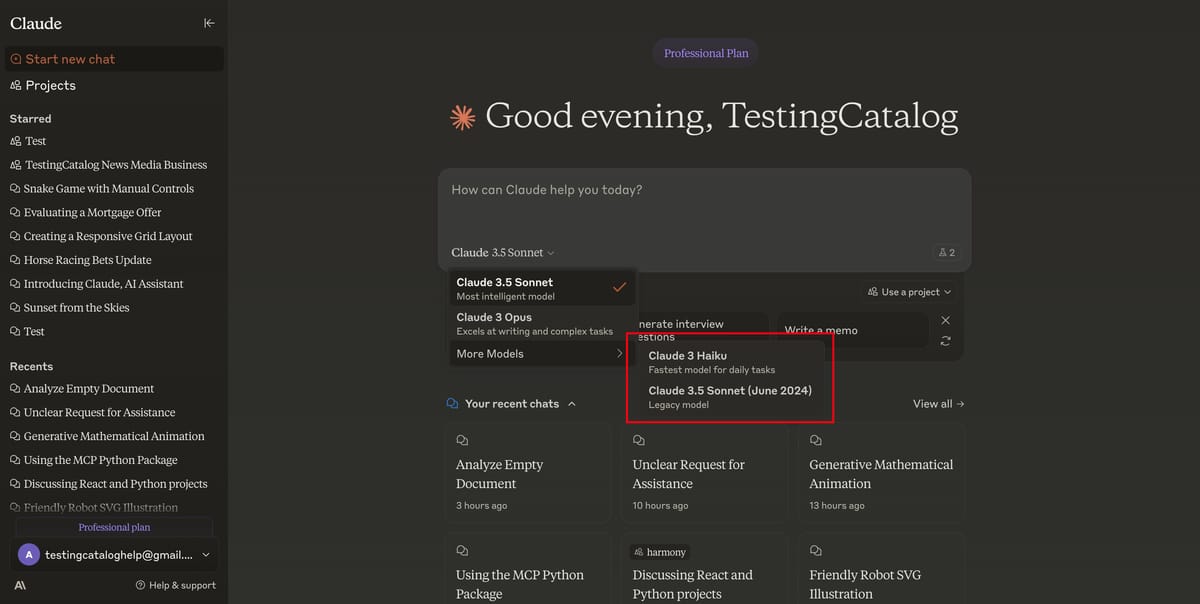Click the Claude wordmark logo
Viewport: 1200px width, 604px height.
click(x=35, y=22)
